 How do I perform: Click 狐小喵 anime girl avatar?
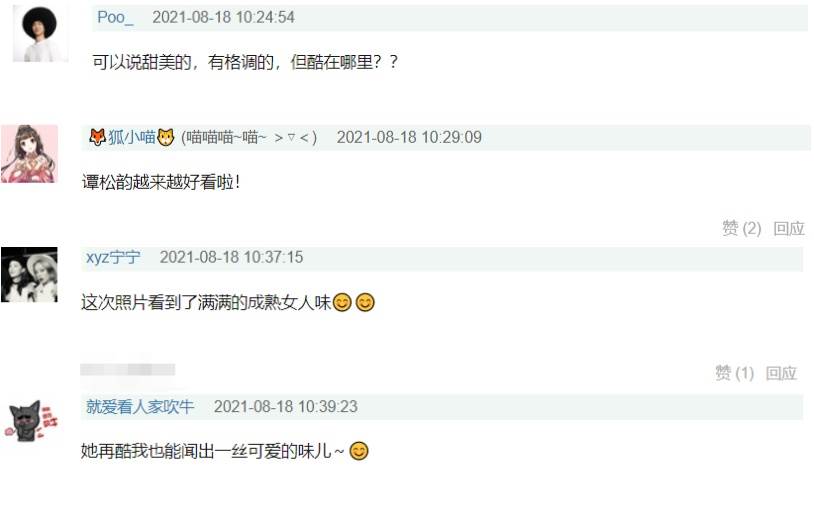(x=29, y=154)
